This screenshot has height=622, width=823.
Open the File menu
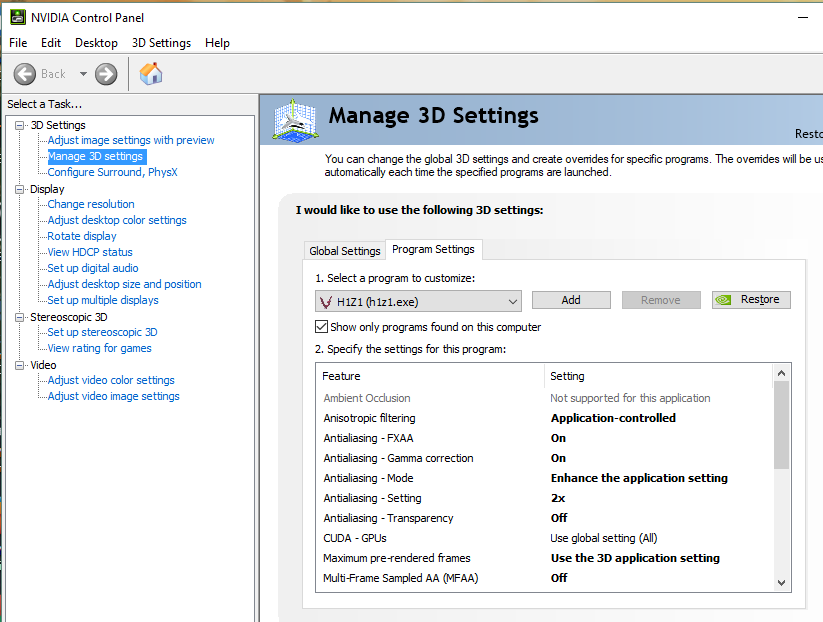click(18, 43)
